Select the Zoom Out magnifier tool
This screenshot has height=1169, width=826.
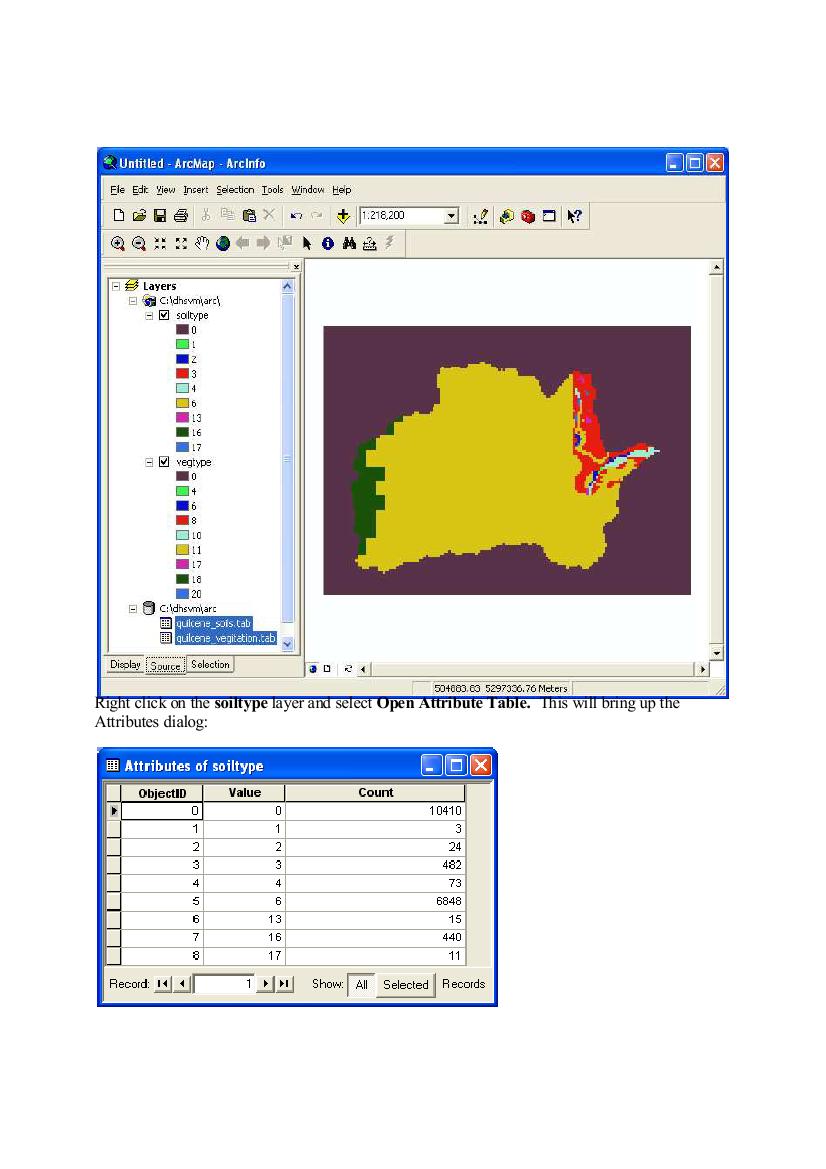pos(139,243)
